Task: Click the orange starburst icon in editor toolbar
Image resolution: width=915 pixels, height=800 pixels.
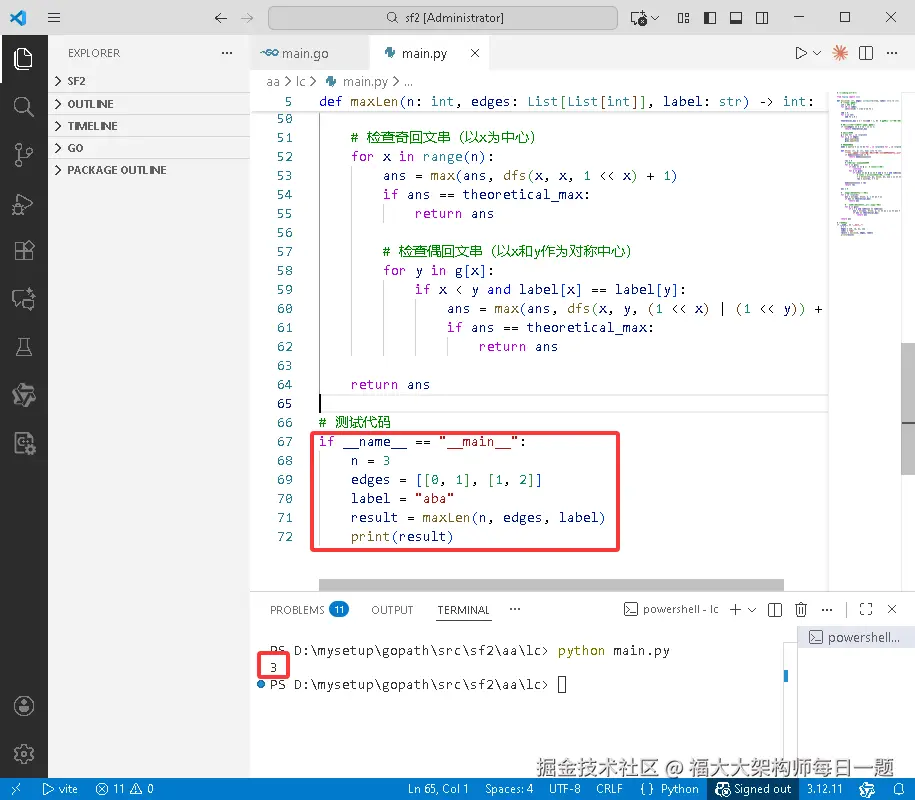Action: tap(840, 53)
